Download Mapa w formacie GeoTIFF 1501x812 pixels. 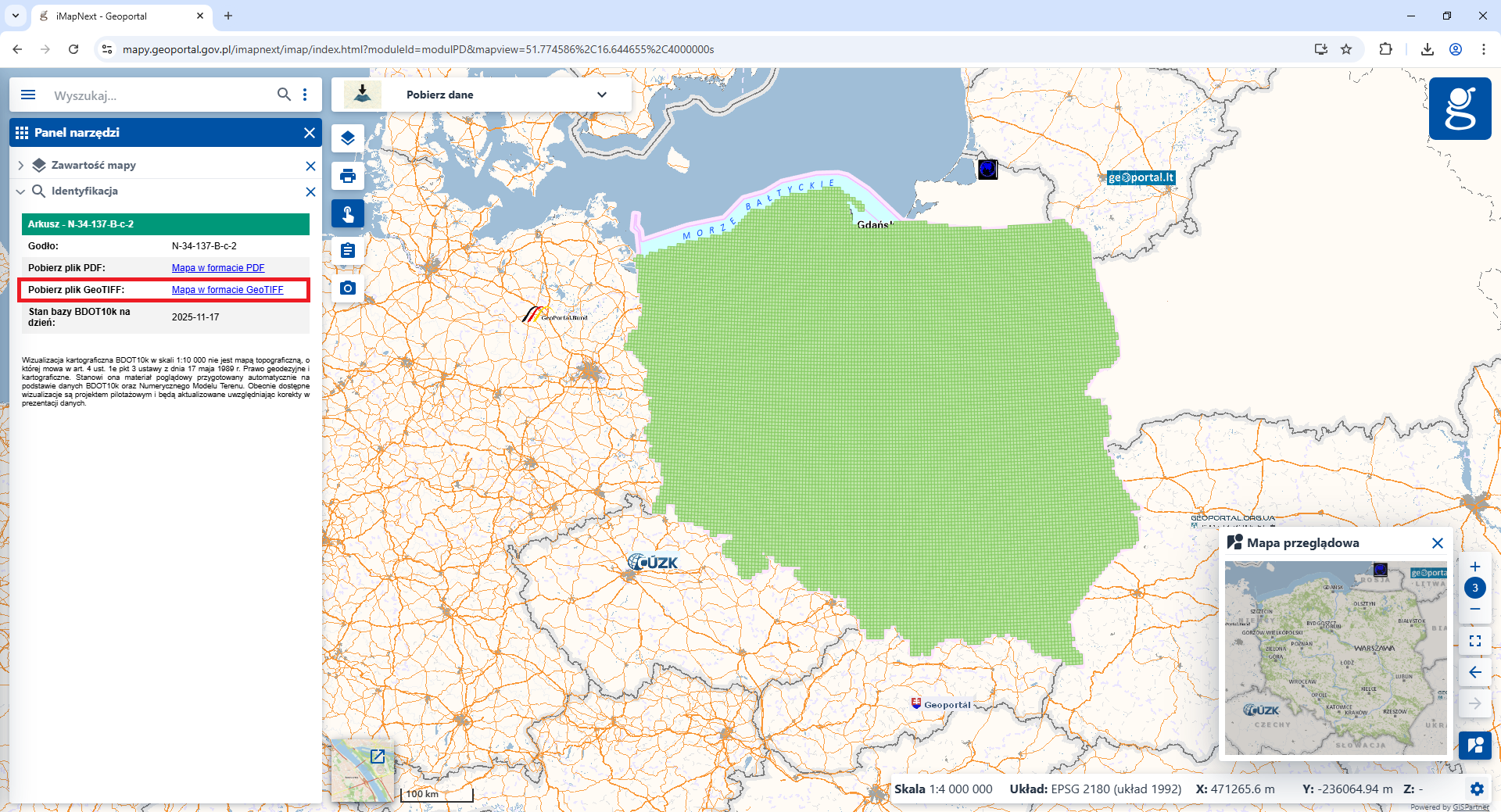[228, 289]
